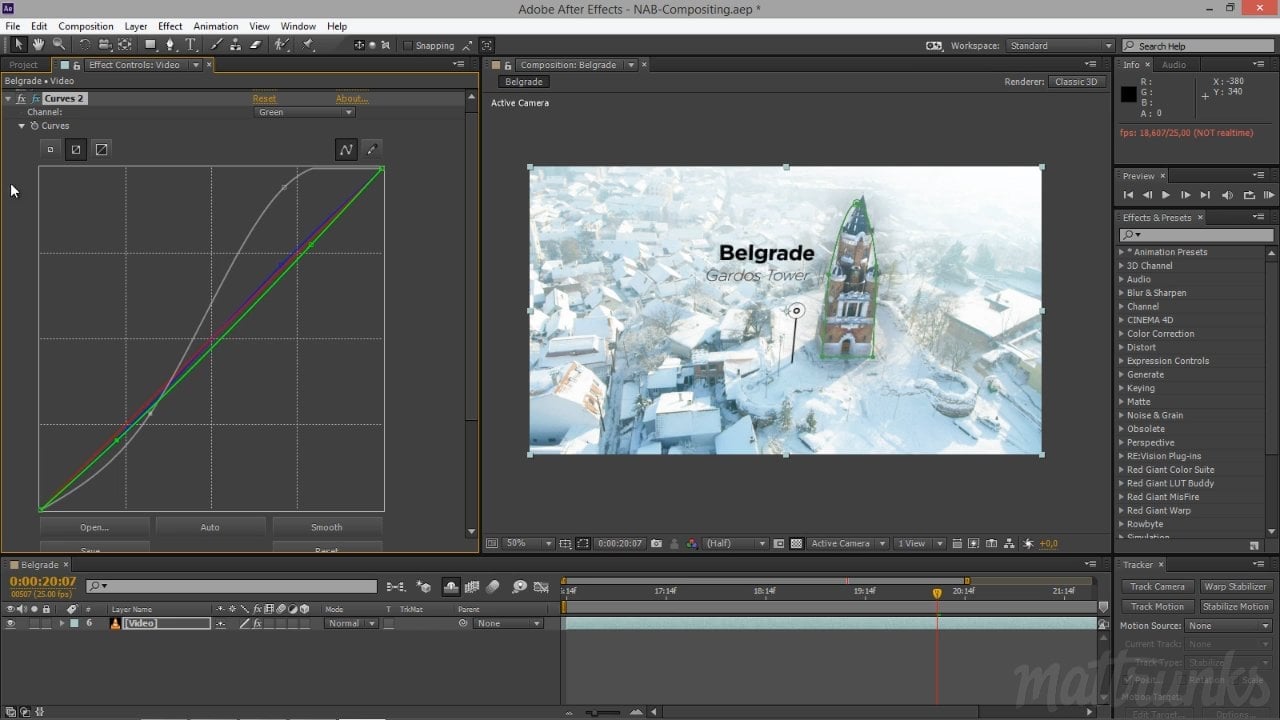
Task: Open the Workspace dropdown showing Standard
Action: pyautogui.click(x=1059, y=46)
